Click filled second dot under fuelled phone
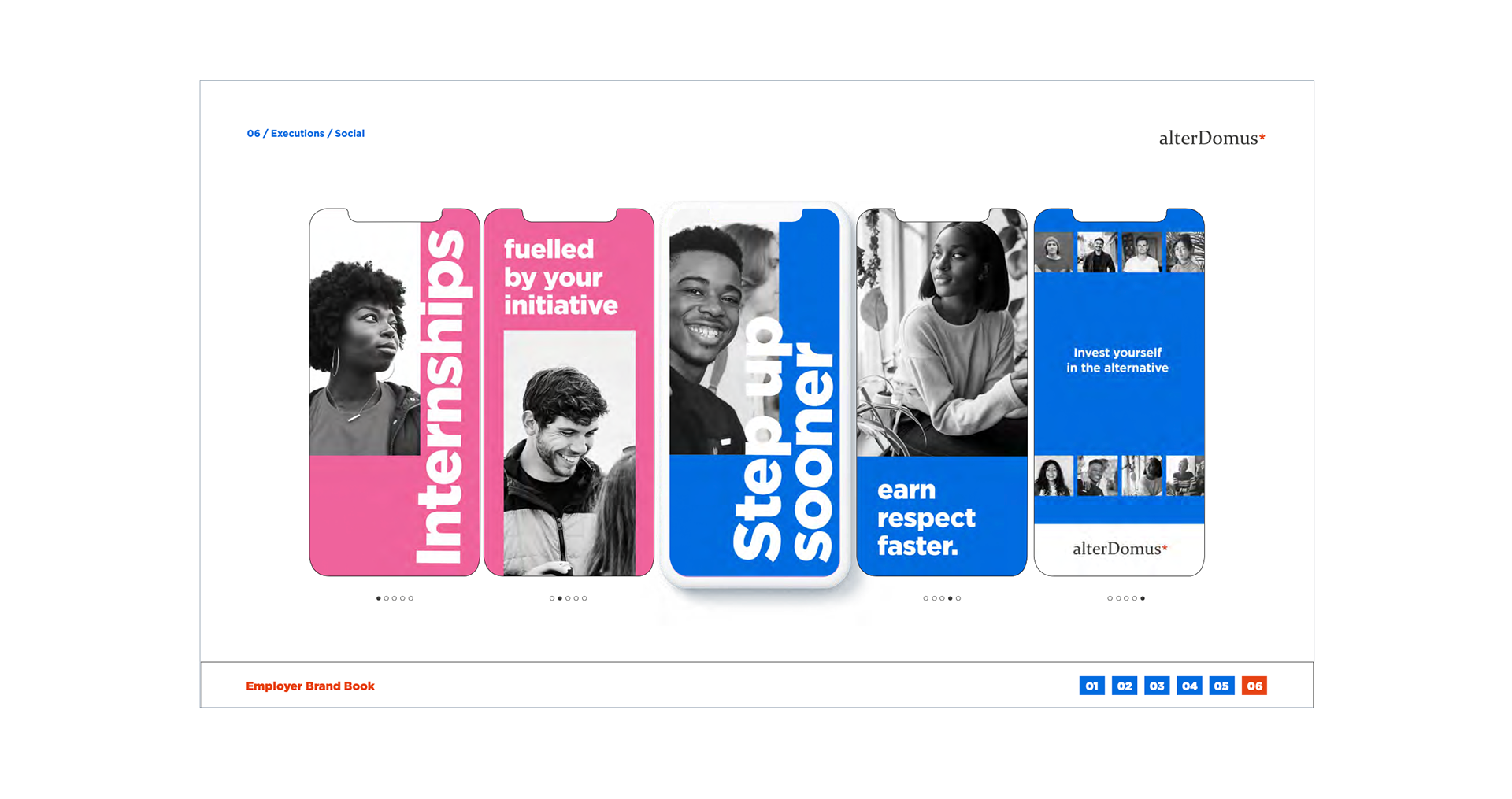The width and height of the screenshot is (1512, 799). click(560, 598)
